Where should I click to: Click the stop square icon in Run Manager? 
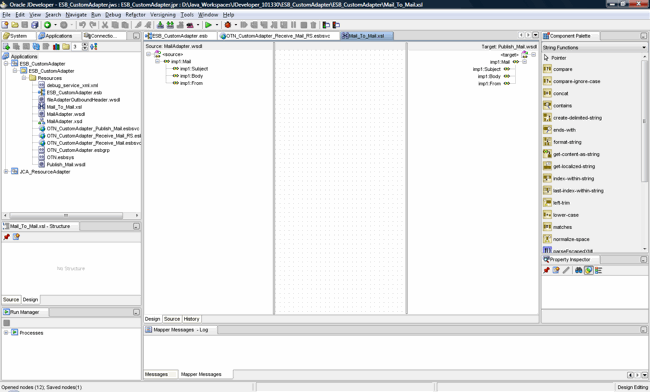coord(7,323)
